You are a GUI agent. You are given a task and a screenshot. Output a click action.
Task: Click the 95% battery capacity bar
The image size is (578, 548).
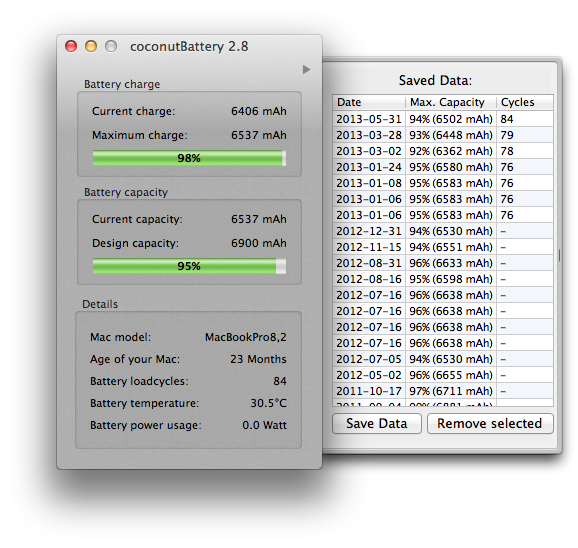[x=189, y=266]
